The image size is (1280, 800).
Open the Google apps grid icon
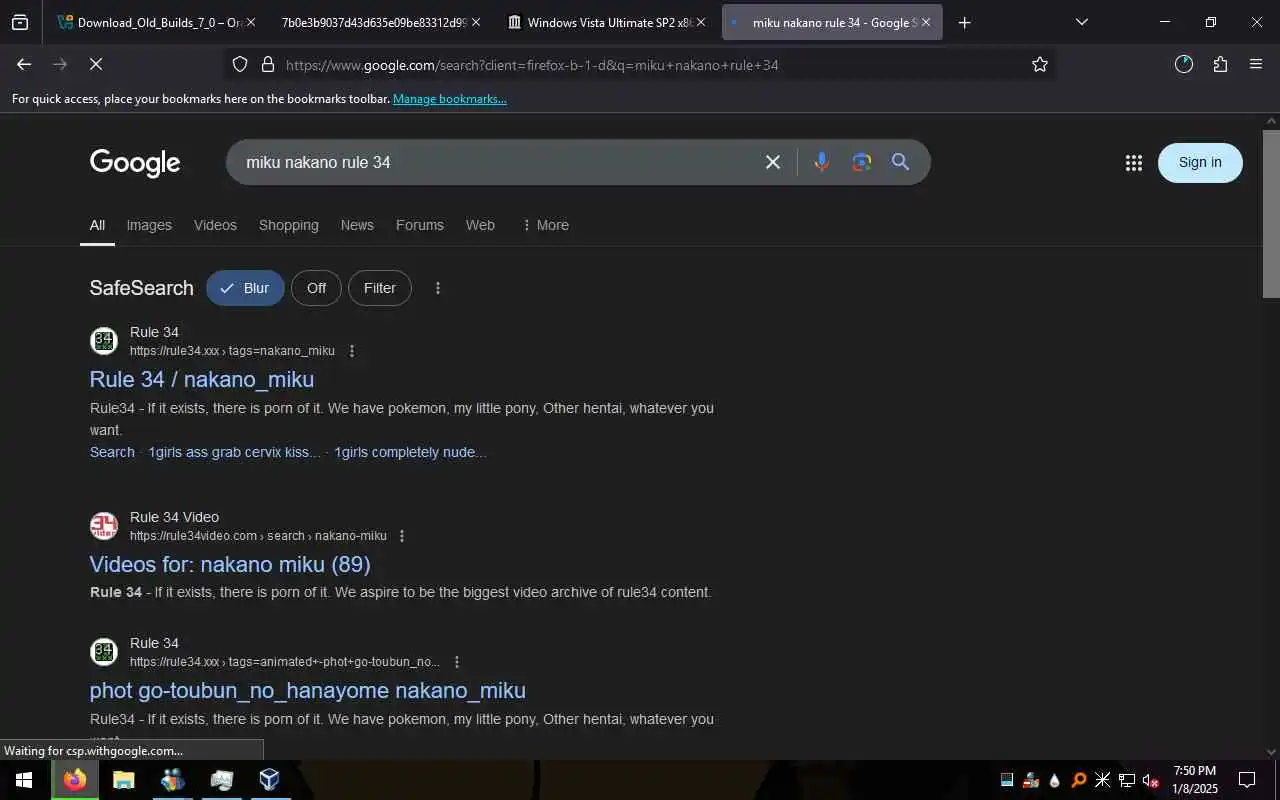(1133, 163)
